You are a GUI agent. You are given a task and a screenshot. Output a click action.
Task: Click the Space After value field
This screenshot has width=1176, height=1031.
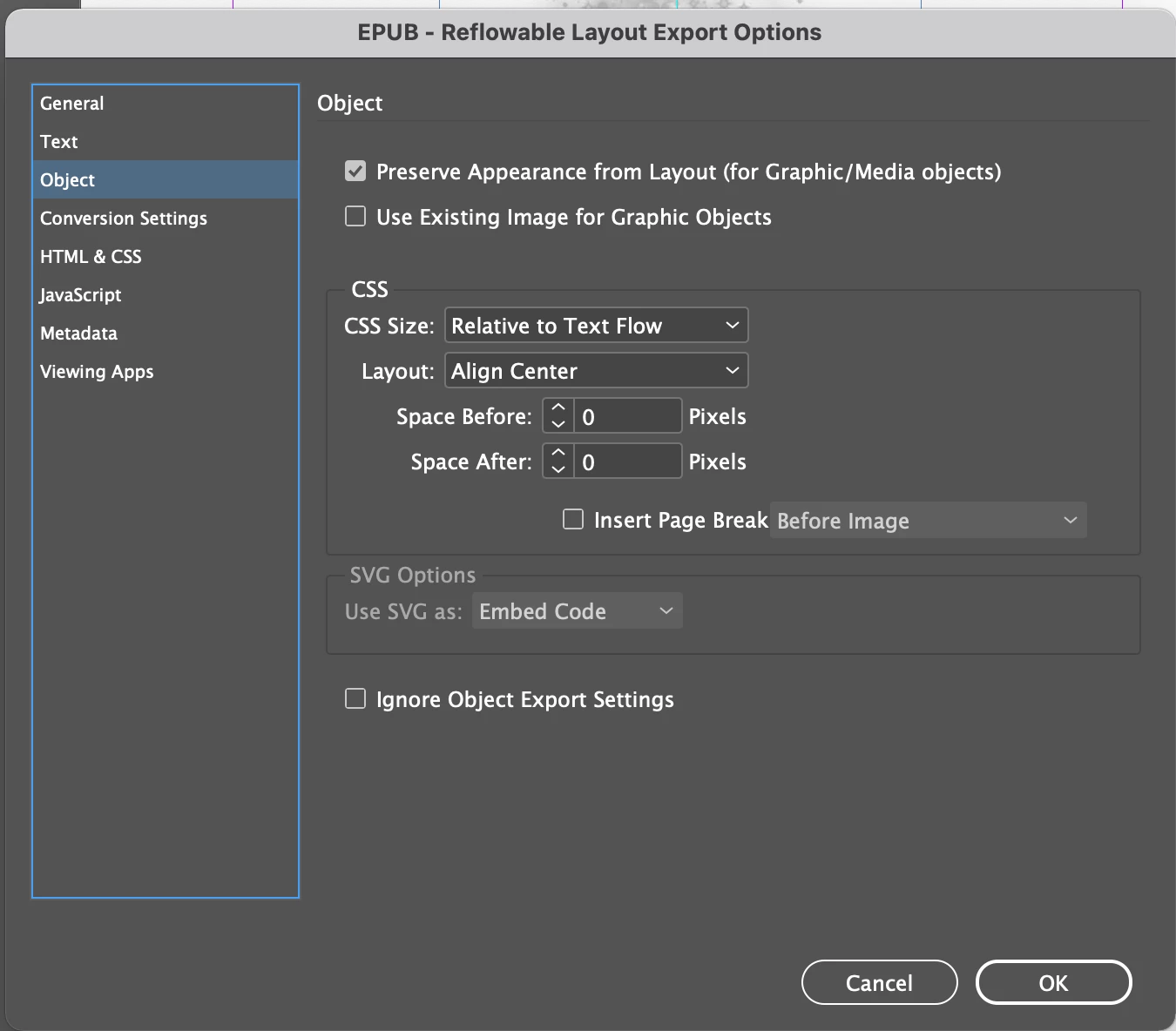click(627, 462)
